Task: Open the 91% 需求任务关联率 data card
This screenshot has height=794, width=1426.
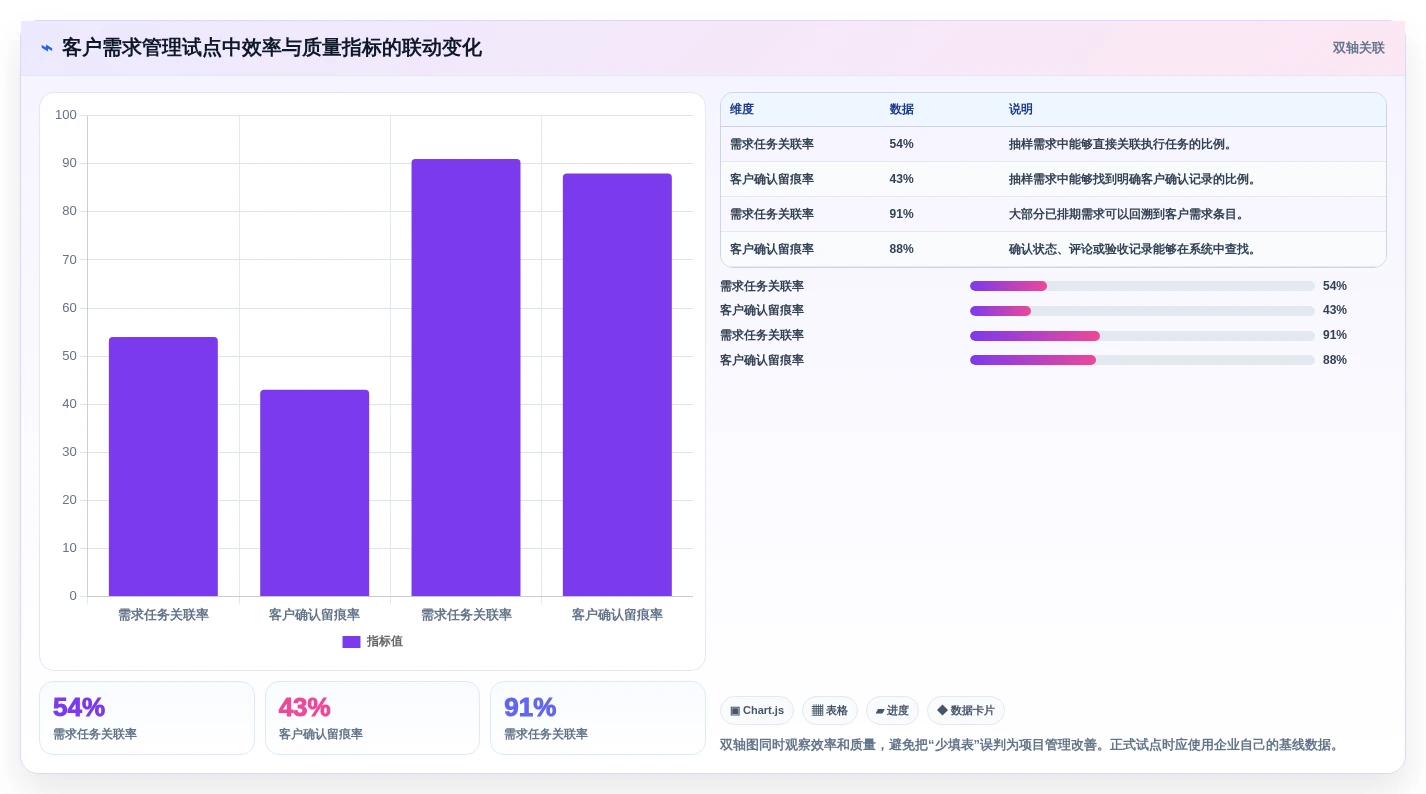Action: tap(598, 718)
